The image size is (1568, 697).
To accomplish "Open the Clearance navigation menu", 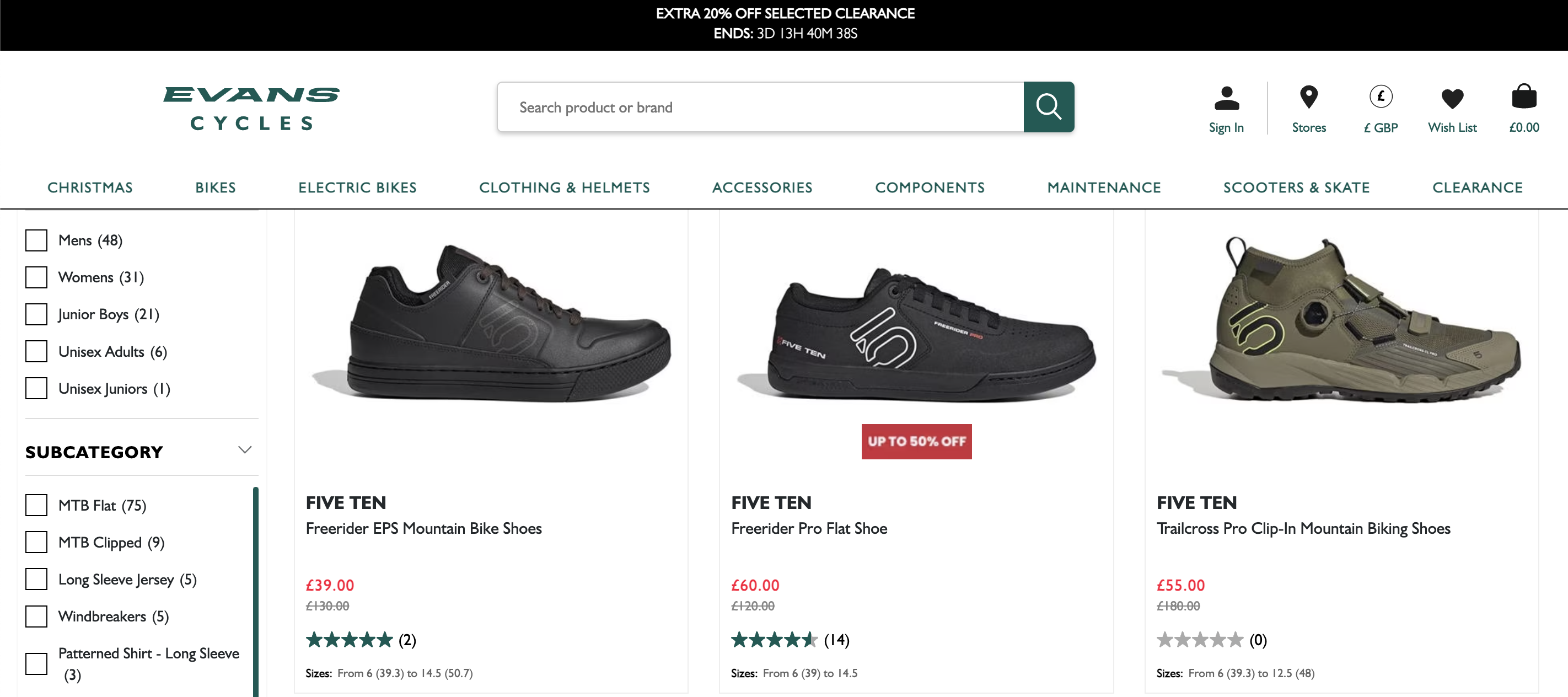I will click(x=1476, y=187).
